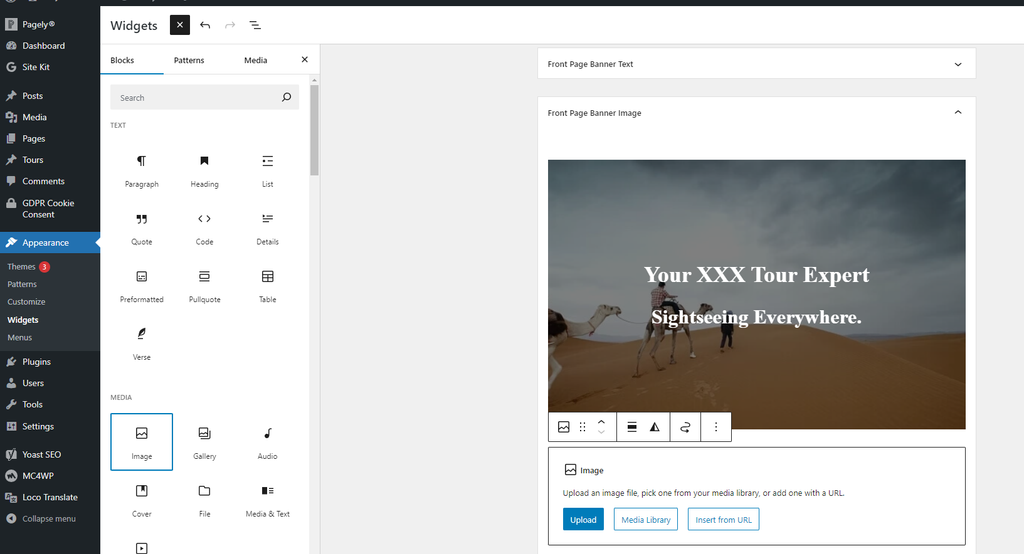Insert a Preformatted block
1024x554 pixels.
(142, 285)
